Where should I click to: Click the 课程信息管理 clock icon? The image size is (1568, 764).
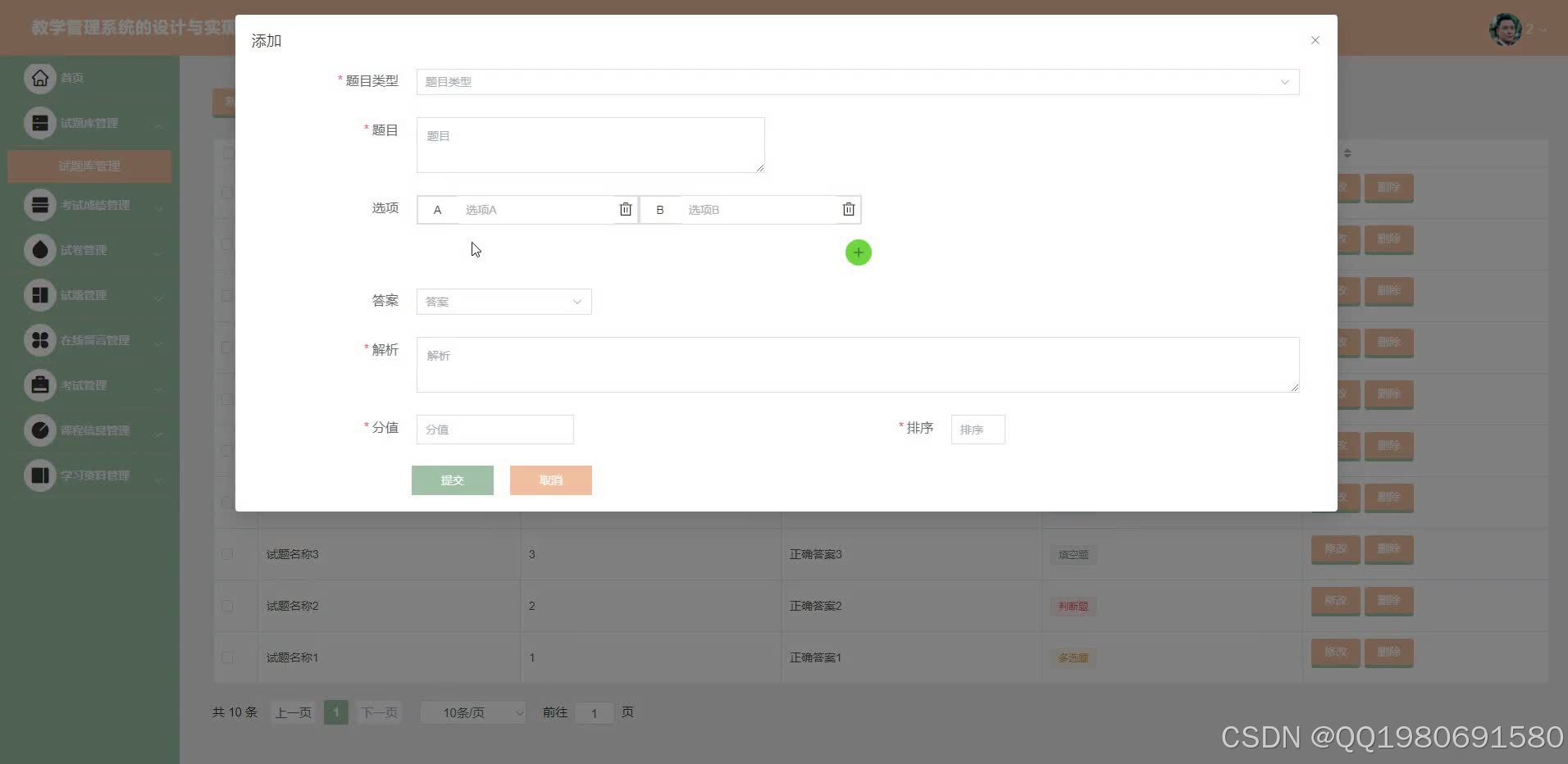pos(39,430)
